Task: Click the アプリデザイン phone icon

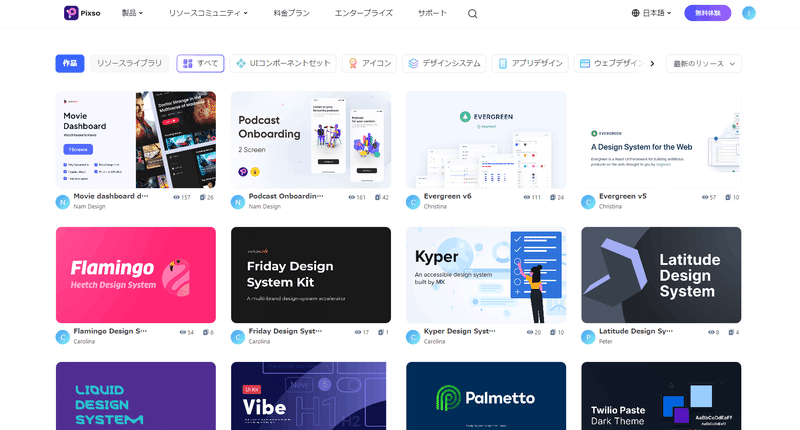Action: pos(503,63)
